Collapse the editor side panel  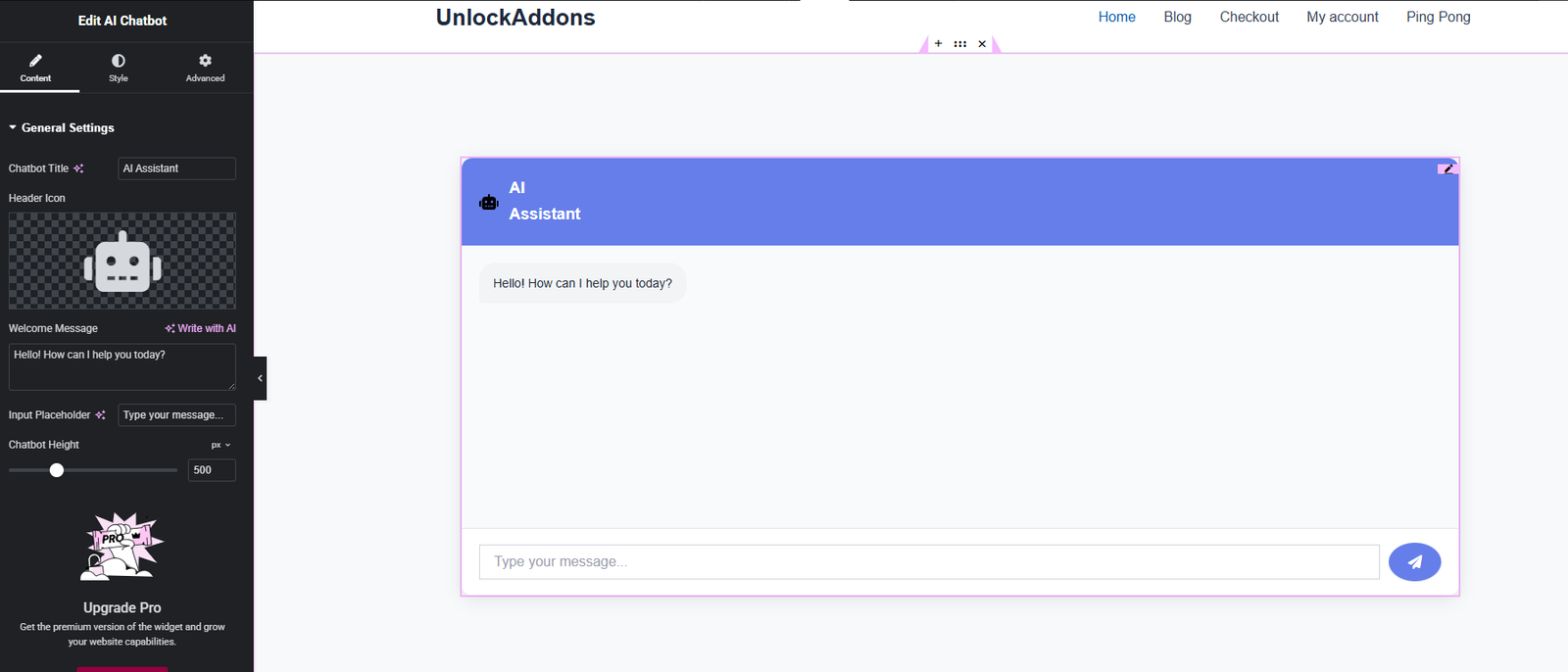pos(260,378)
